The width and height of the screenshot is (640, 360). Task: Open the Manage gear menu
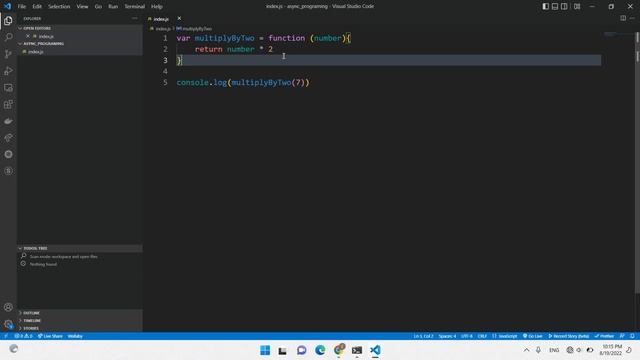pyautogui.click(x=8, y=324)
